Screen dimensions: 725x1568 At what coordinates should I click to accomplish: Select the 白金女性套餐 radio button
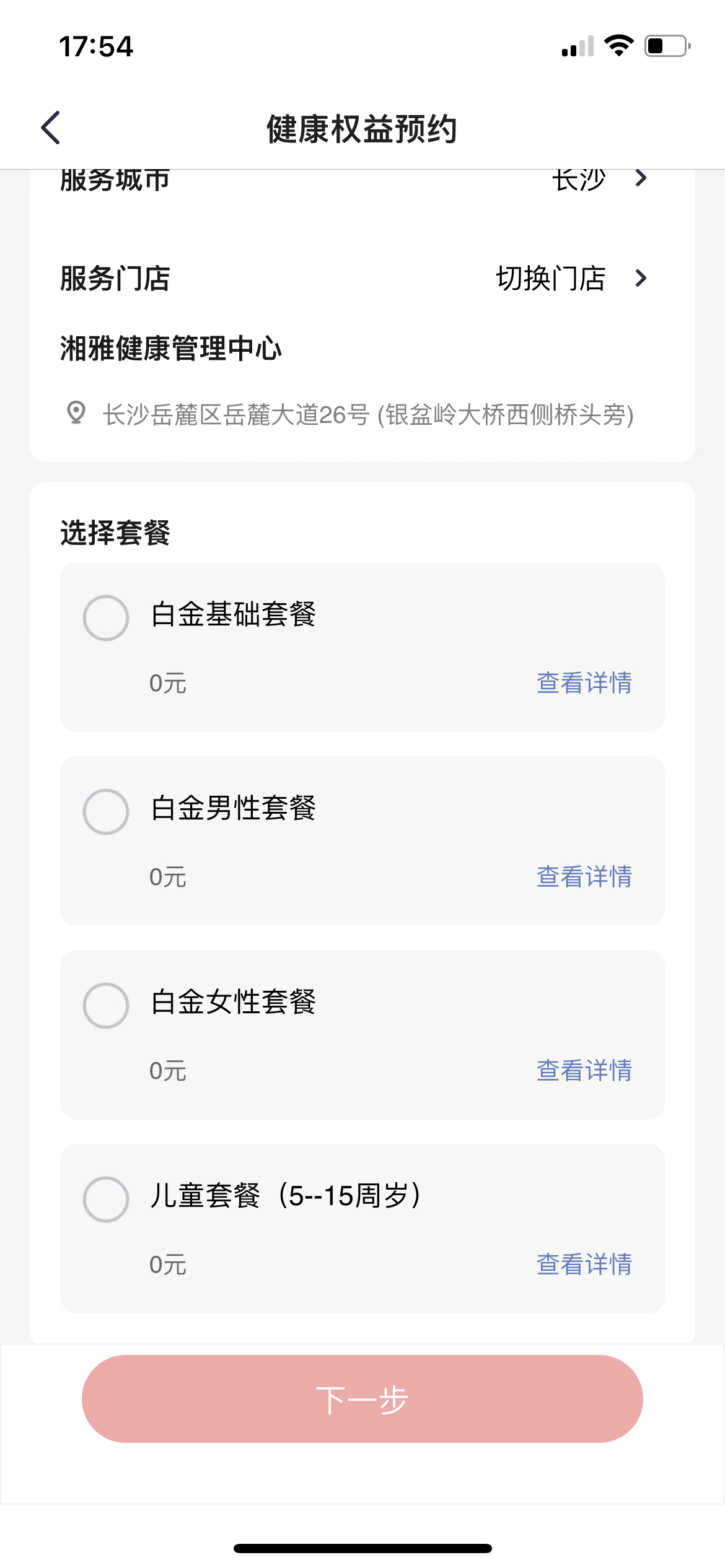tap(106, 1006)
